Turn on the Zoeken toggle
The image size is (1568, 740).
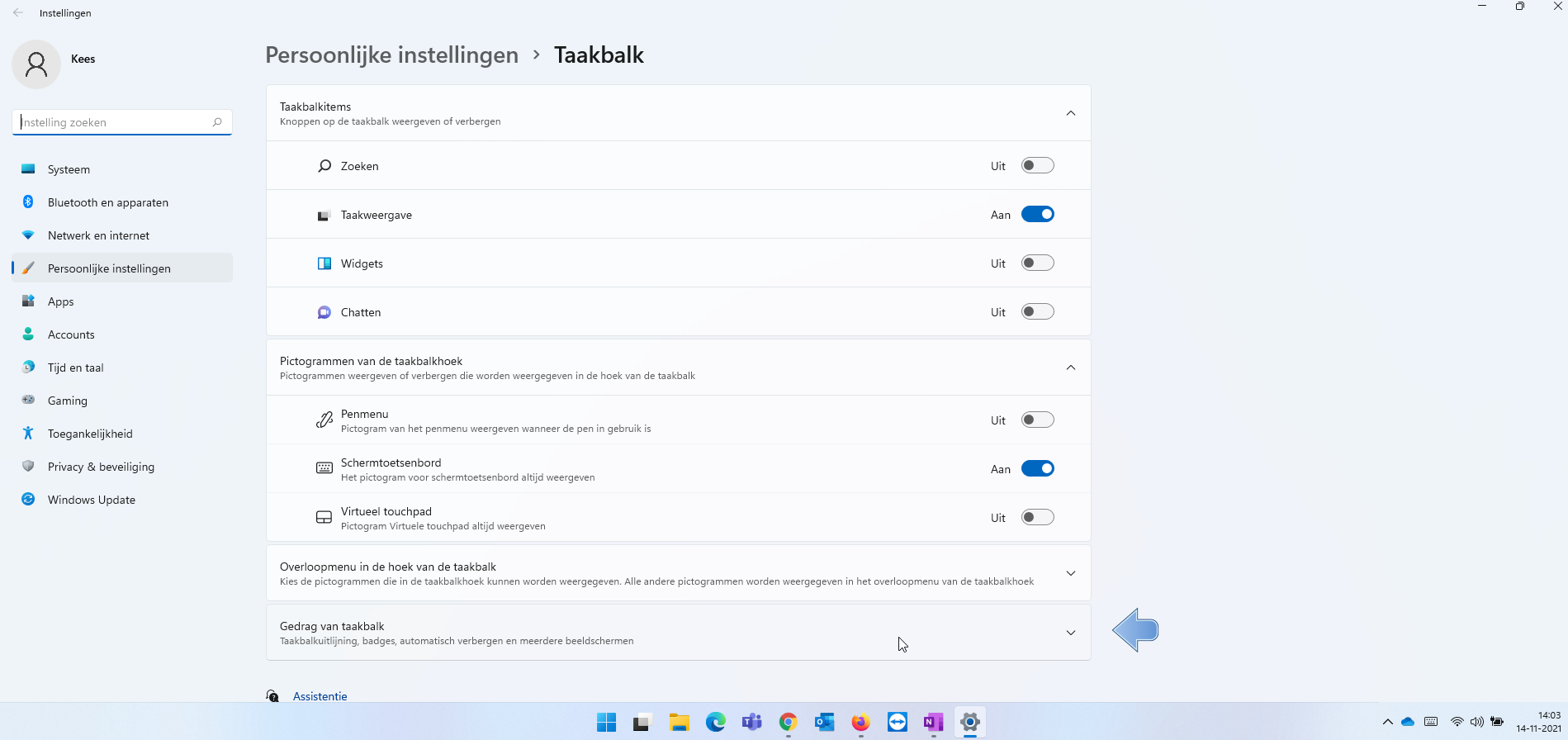click(x=1038, y=165)
